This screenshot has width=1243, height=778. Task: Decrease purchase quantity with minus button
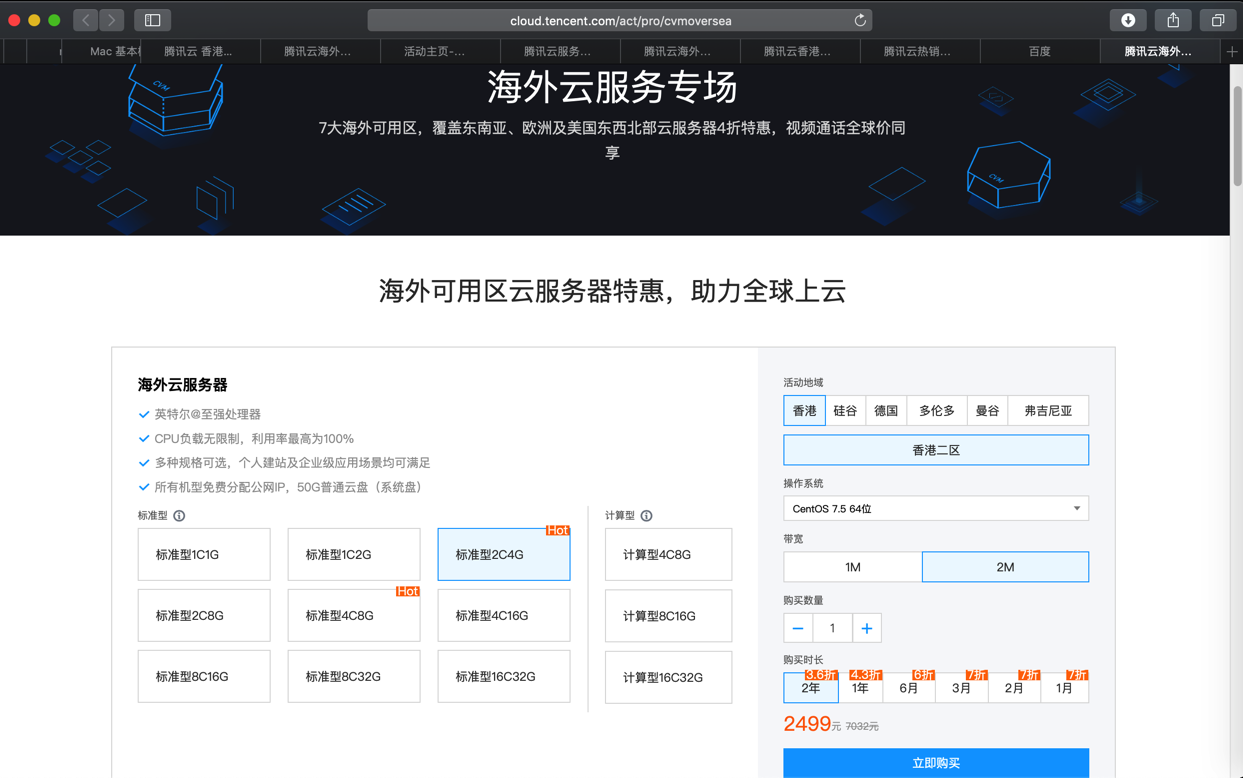(x=798, y=628)
